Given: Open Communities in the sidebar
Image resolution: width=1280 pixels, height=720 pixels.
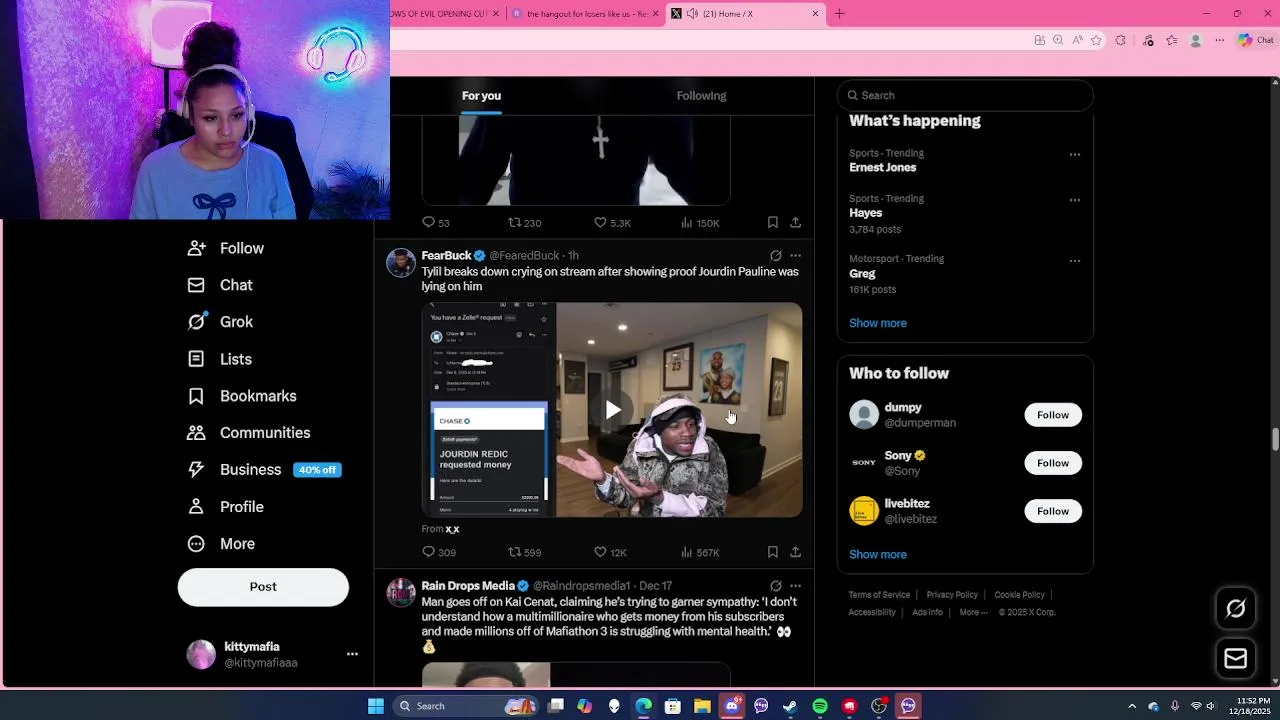Looking at the screenshot, I should point(249,433).
